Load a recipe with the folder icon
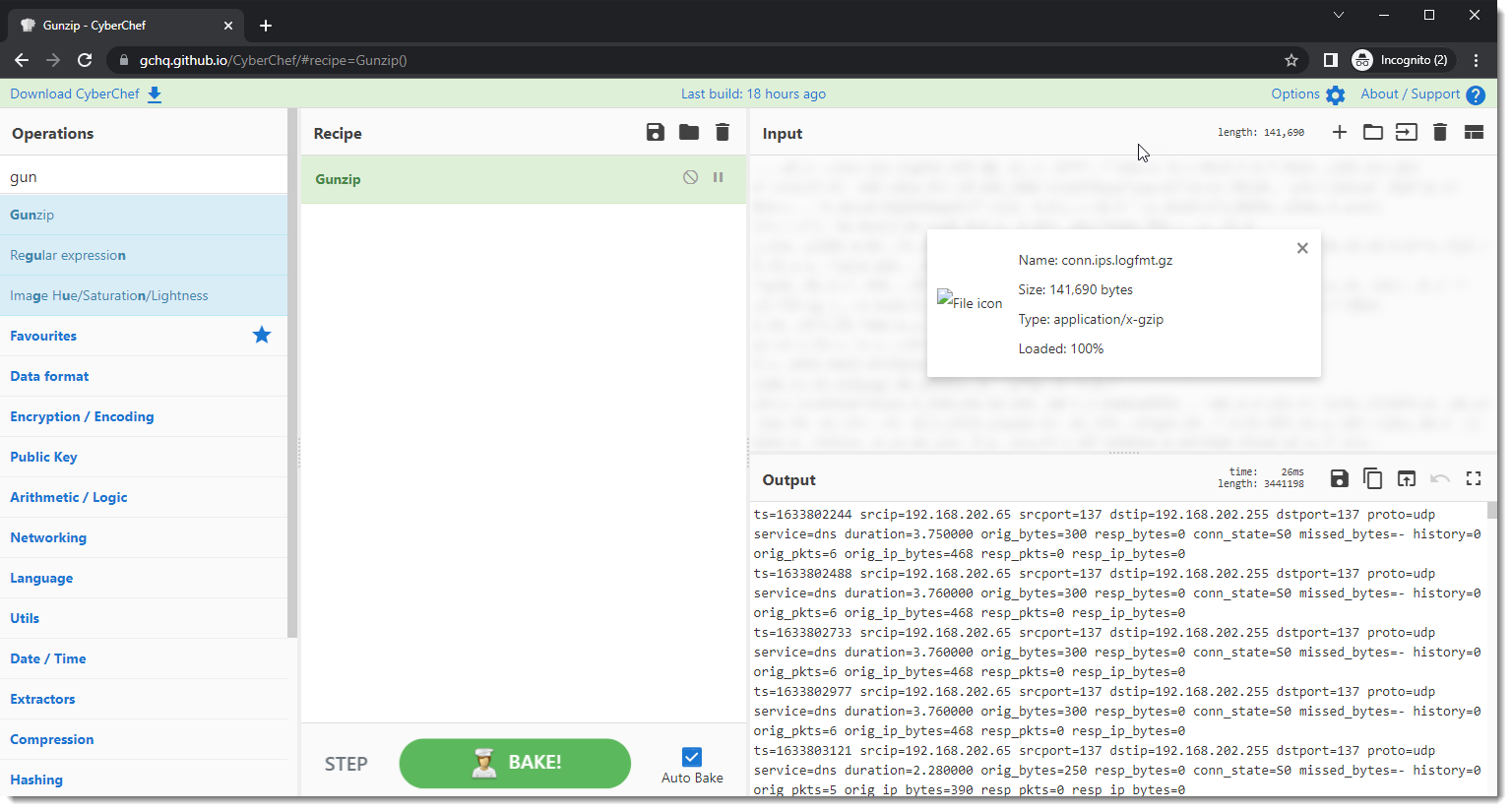 click(688, 133)
